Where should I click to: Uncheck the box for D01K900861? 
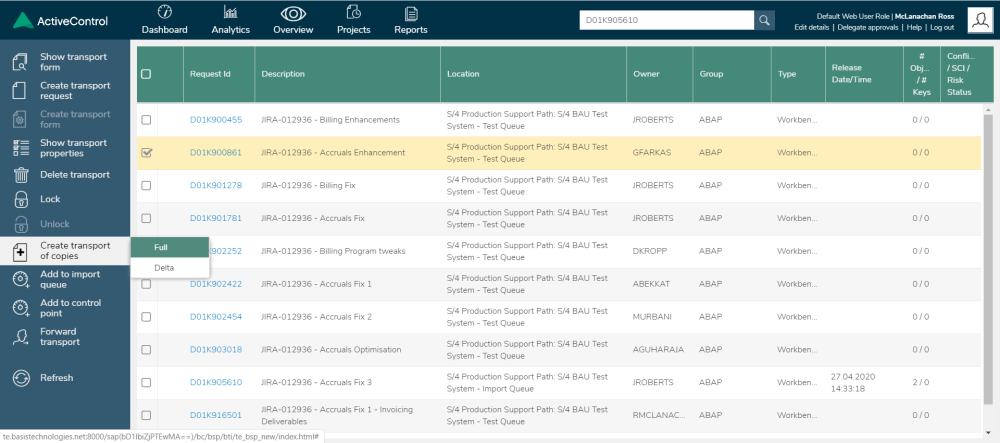click(146, 153)
